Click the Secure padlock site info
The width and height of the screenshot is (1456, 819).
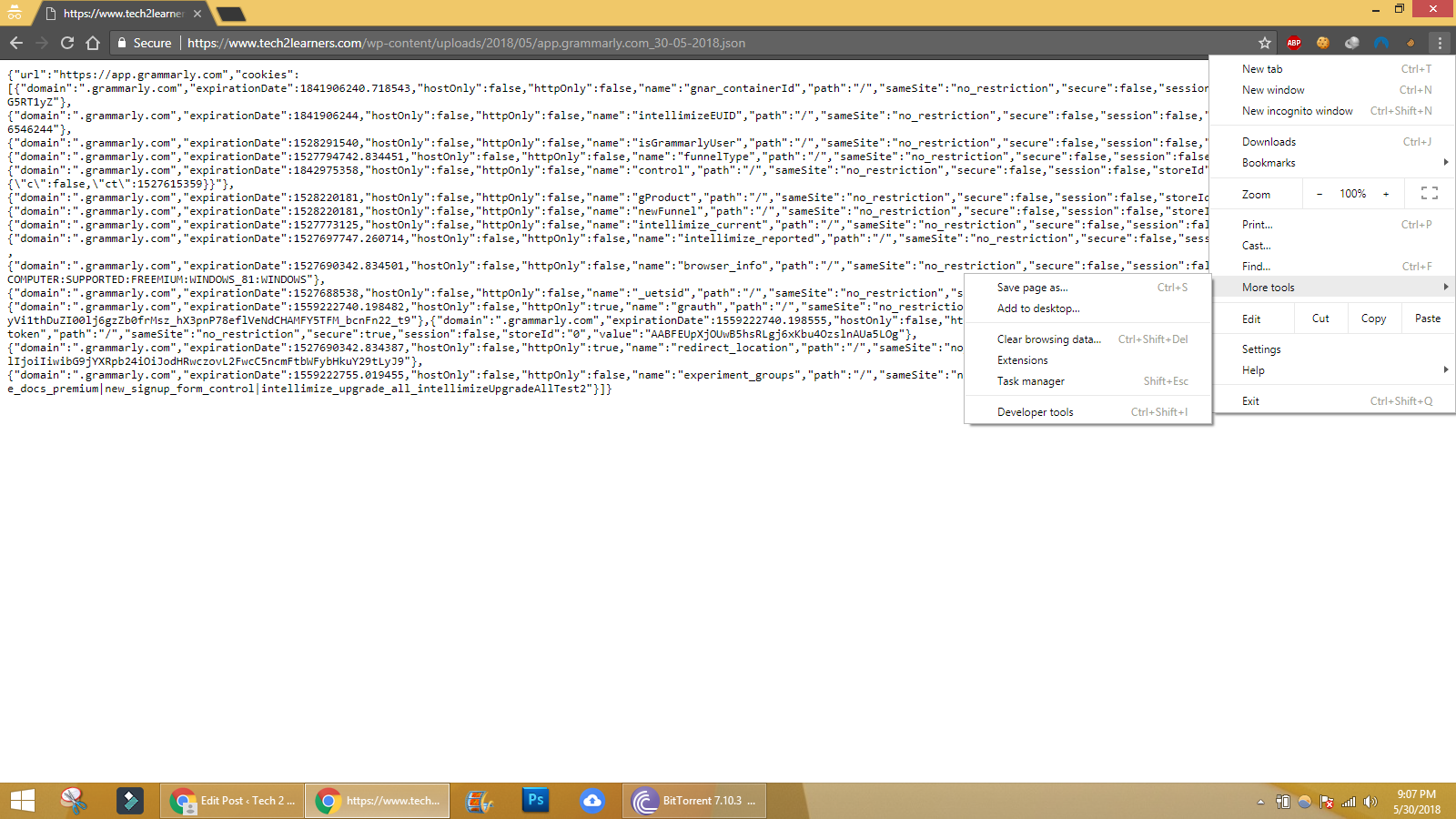[144, 43]
